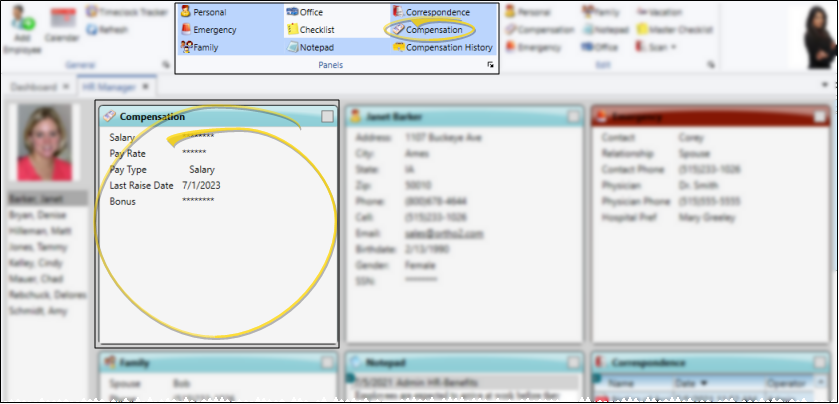Toggle the Family panel header checkbox

328,362
